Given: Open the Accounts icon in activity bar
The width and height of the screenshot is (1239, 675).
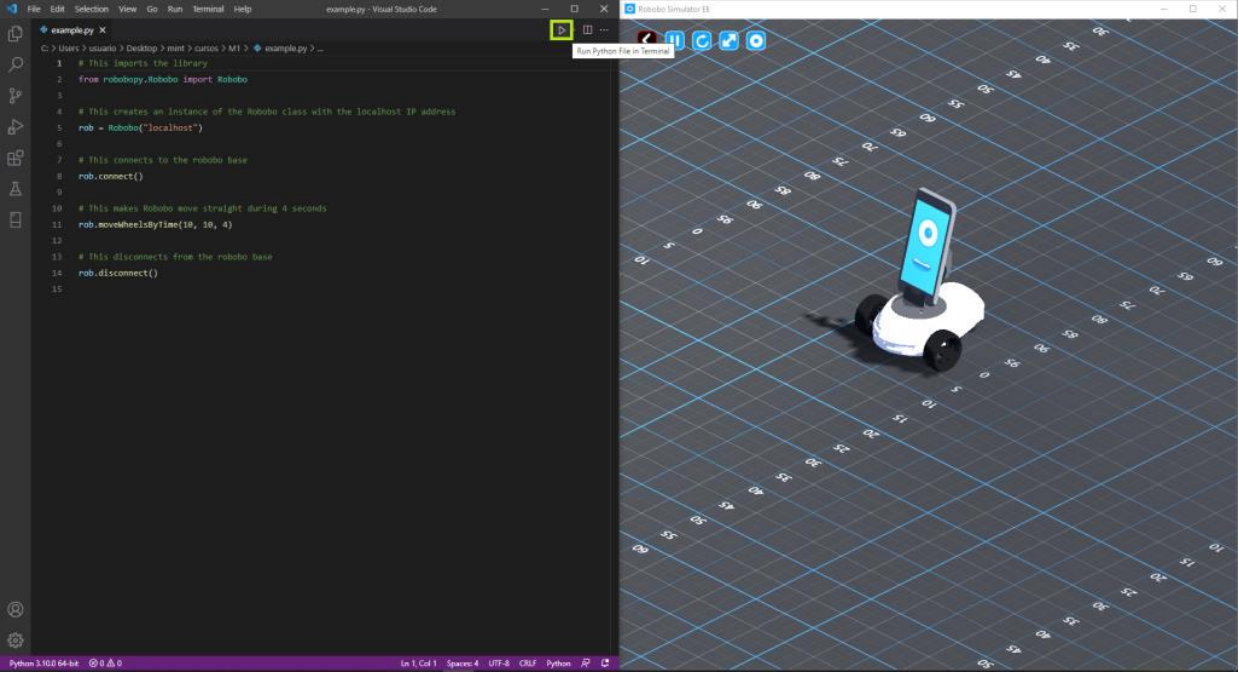Looking at the screenshot, I should click(x=15, y=609).
